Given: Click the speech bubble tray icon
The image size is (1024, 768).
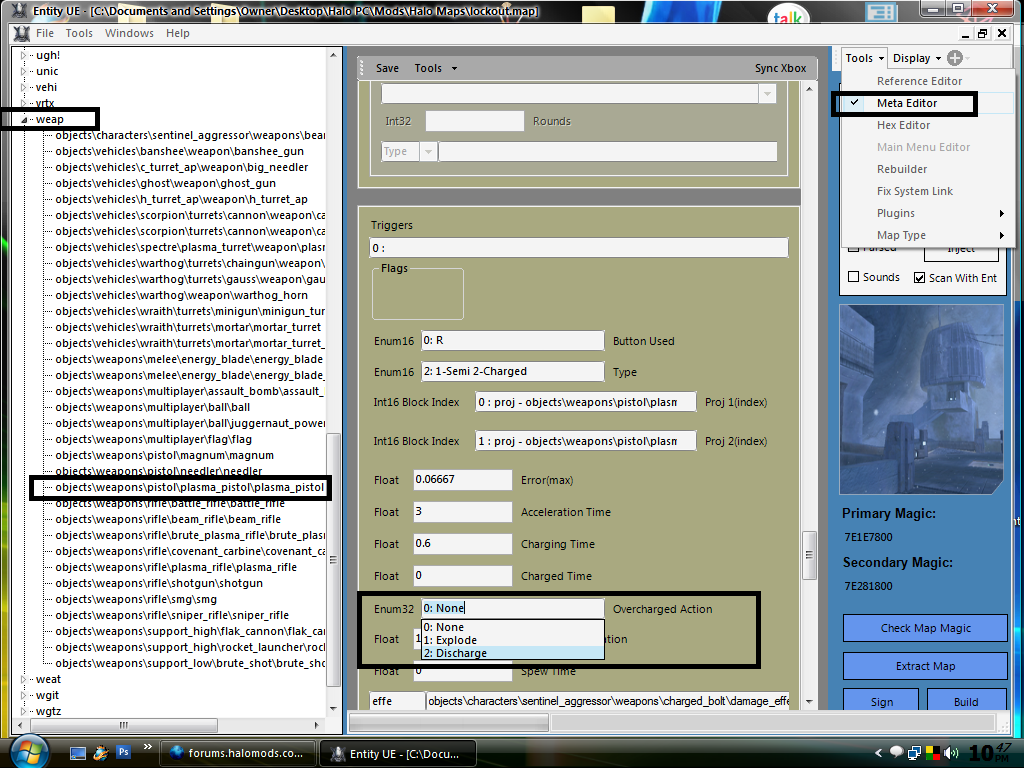Looking at the screenshot, I should (x=897, y=752).
